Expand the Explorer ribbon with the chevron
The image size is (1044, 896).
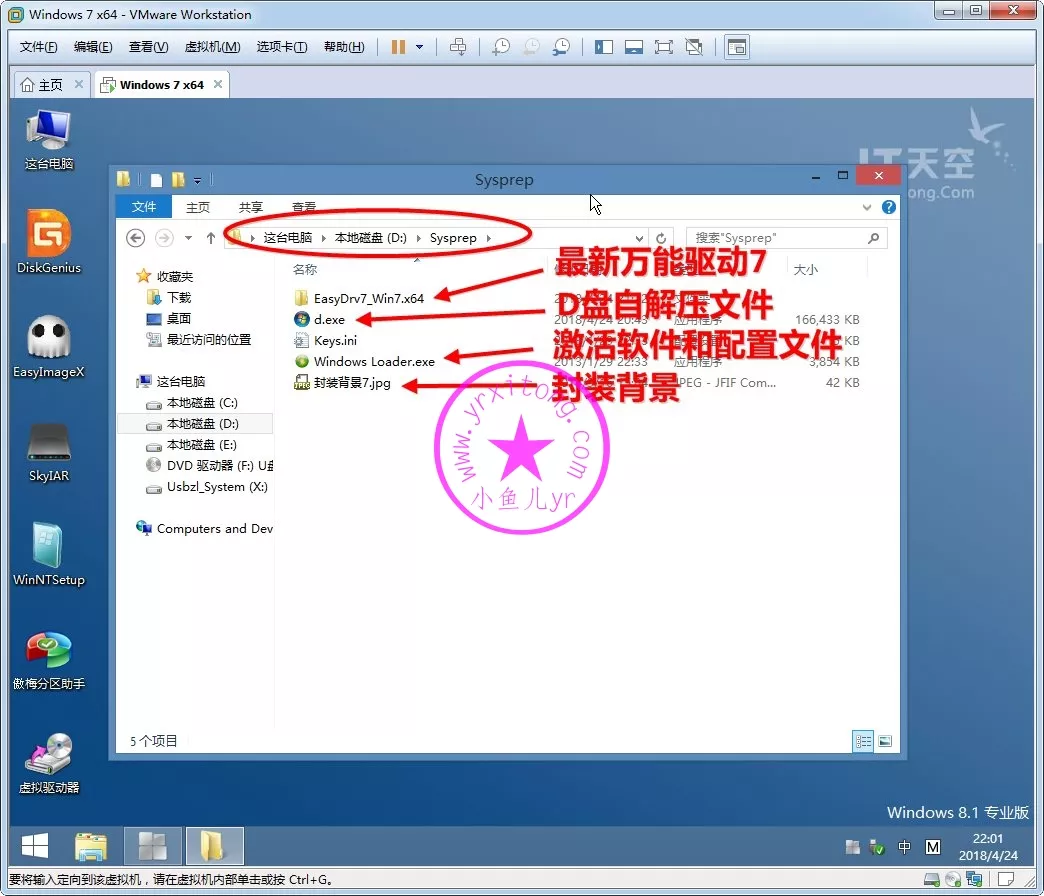868,207
